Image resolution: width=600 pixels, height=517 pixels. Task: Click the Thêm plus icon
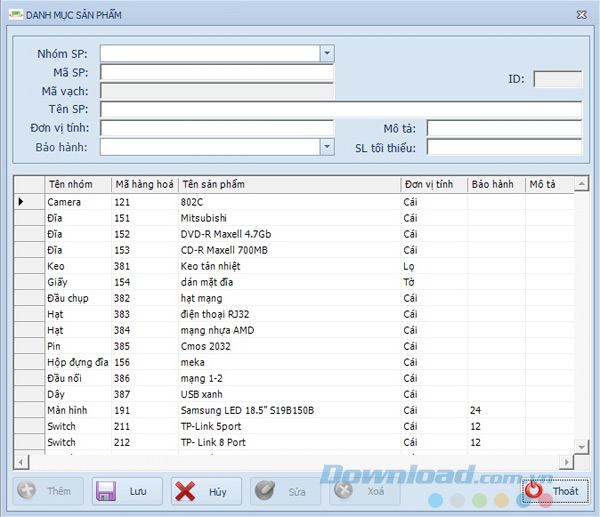27,491
